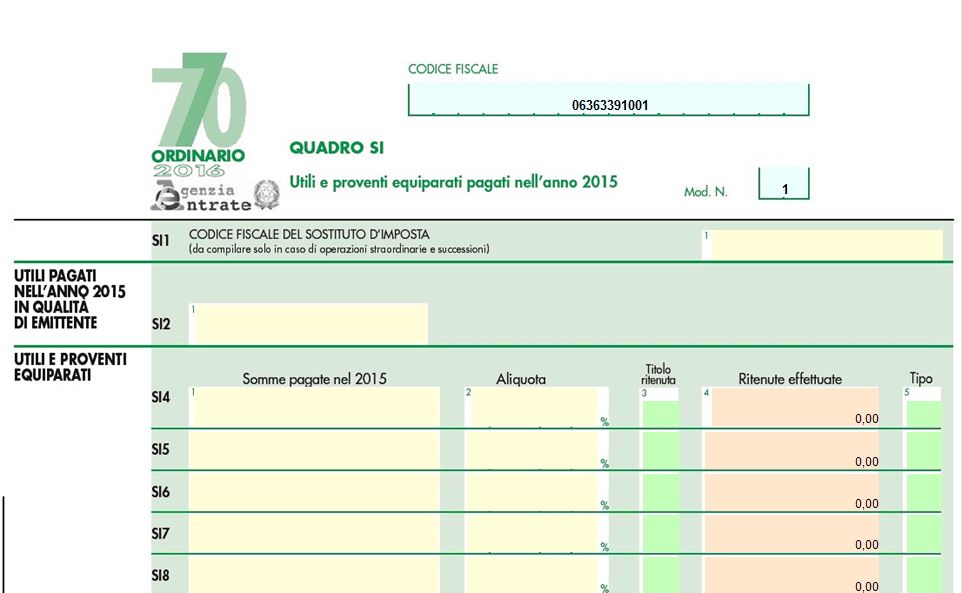Click the Italian Republic emblem icon
The width and height of the screenshot is (962, 593).
[267, 195]
